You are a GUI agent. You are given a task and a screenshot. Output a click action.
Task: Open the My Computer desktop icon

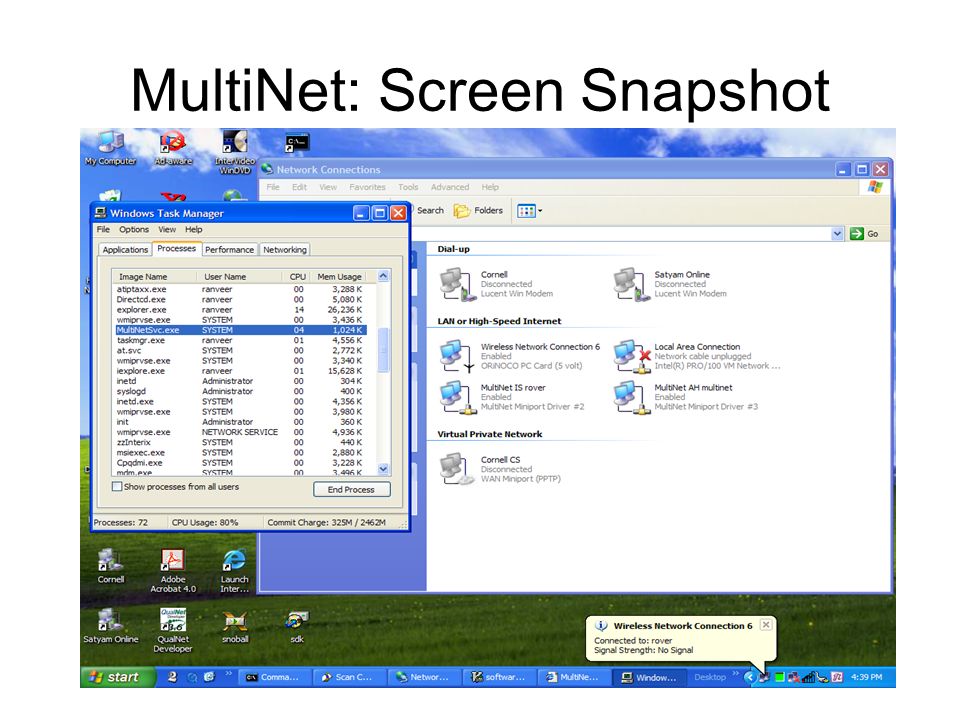click(x=111, y=147)
